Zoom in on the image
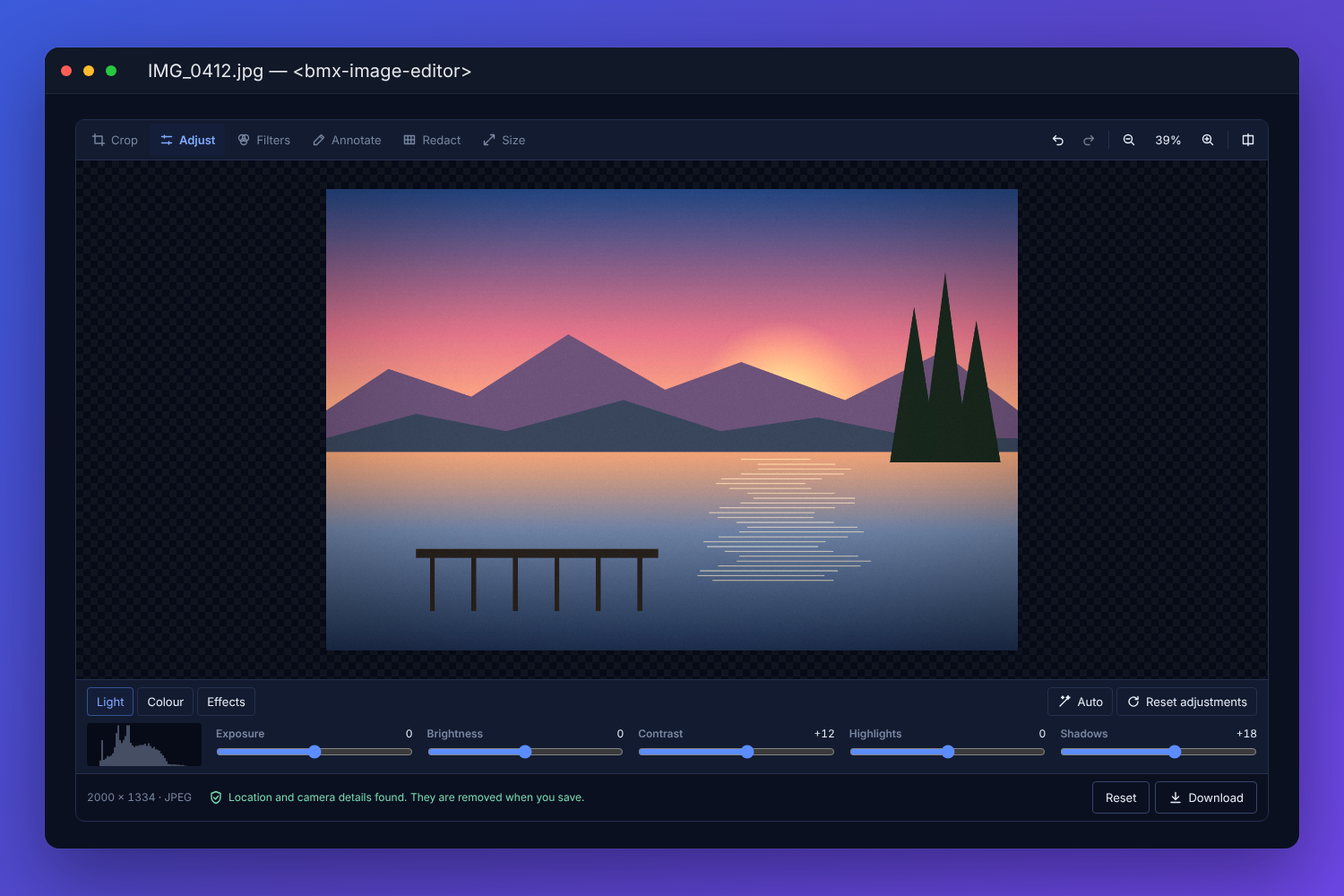1344x896 pixels. [1208, 140]
